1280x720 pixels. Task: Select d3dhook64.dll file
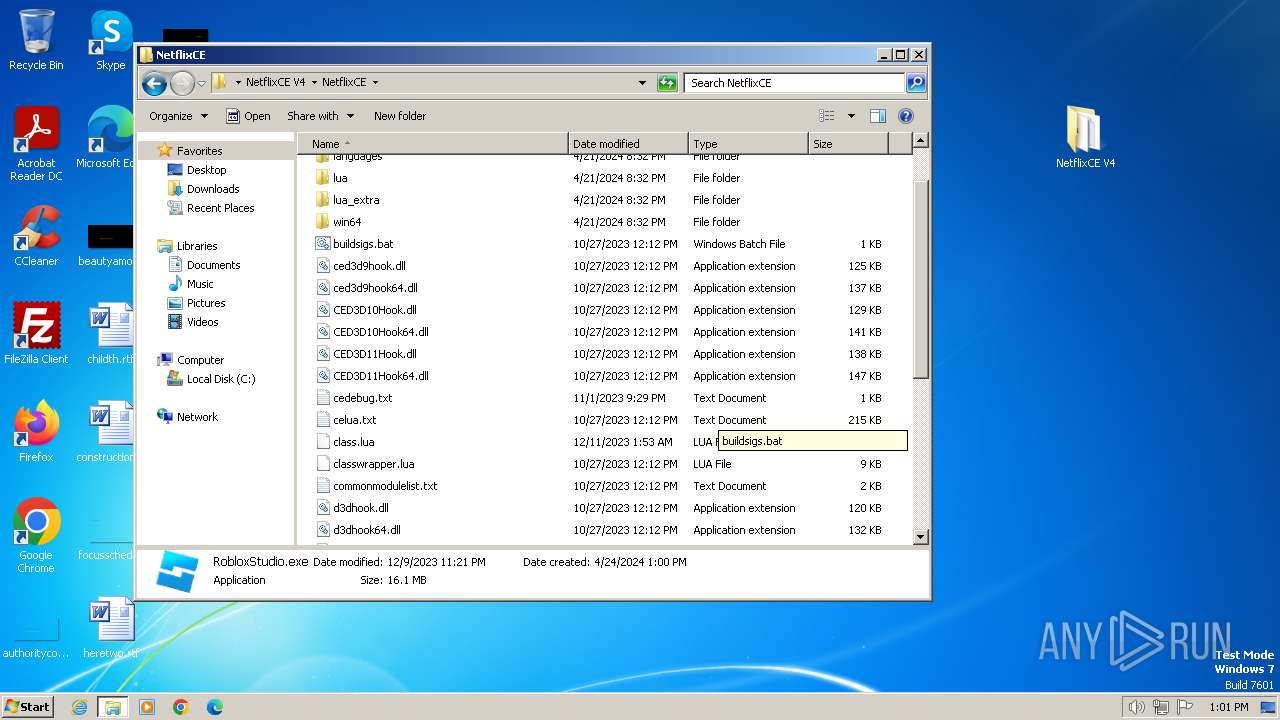pos(366,530)
